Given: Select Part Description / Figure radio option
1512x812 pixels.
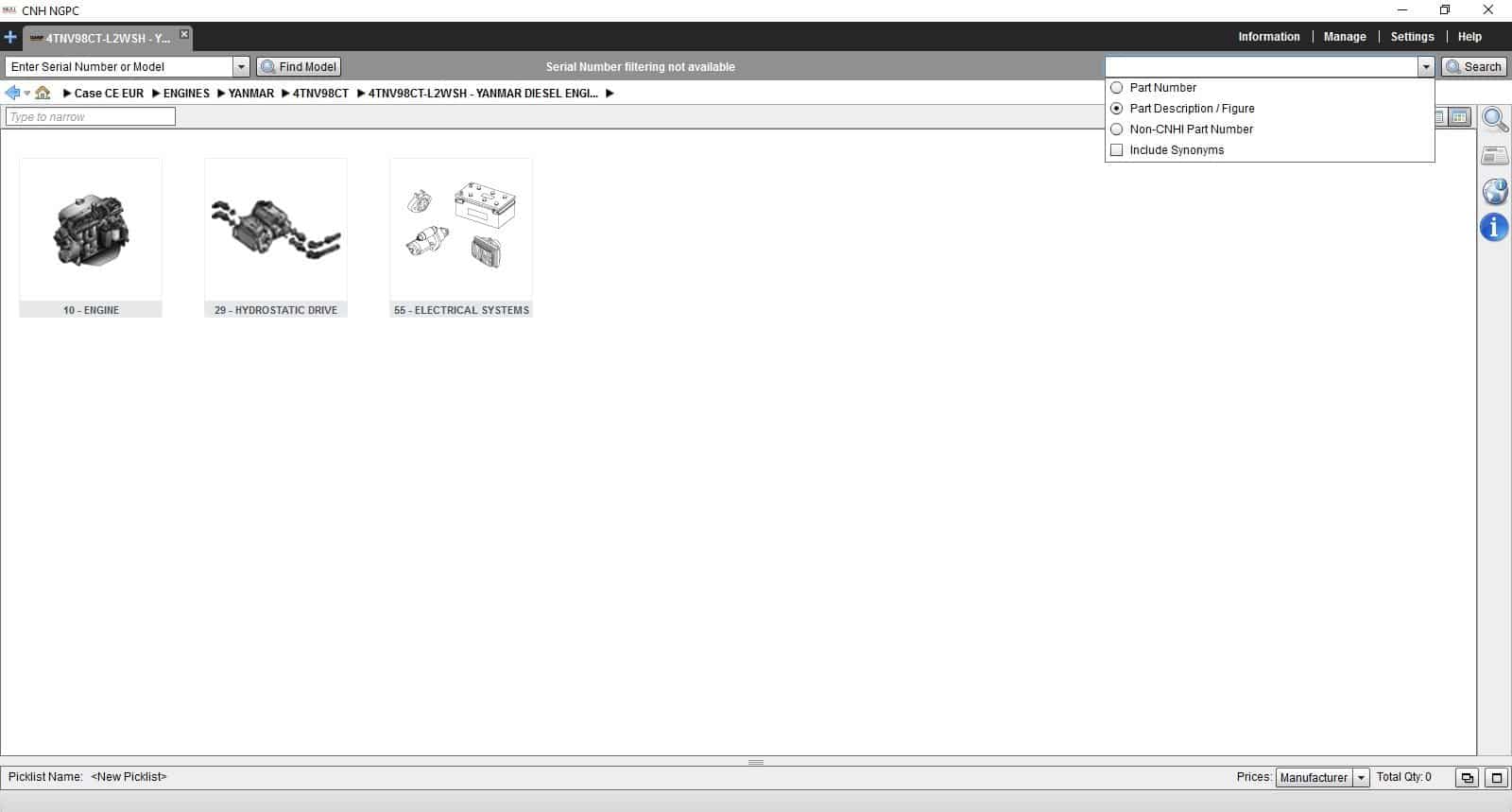Looking at the screenshot, I should pos(1117,109).
